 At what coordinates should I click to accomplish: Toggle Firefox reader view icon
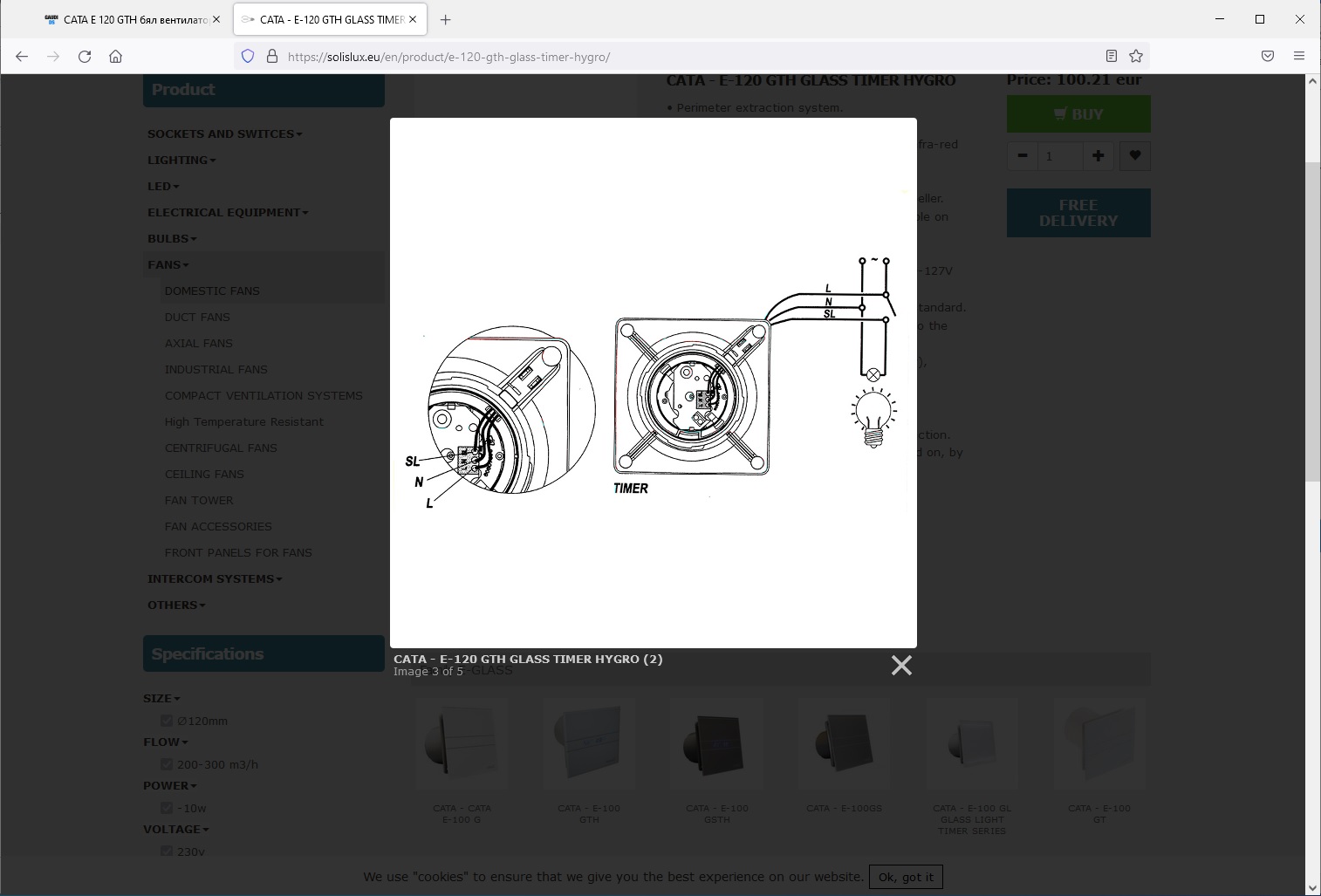click(x=1111, y=57)
